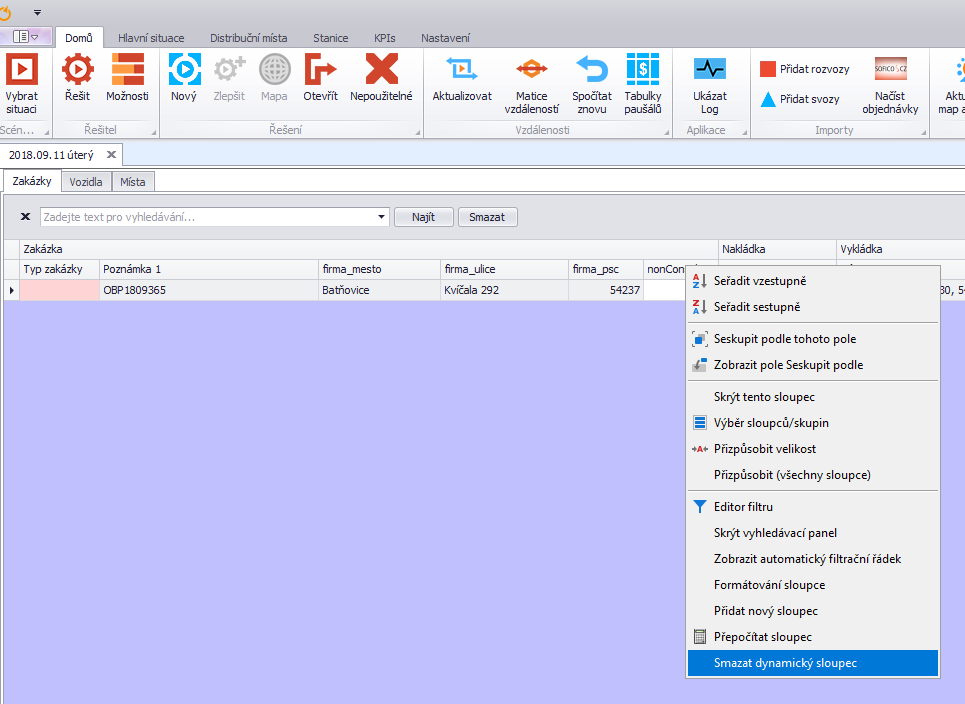965x704 pixels.
Task: Click the Najít search button
Action: [x=423, y=217]
